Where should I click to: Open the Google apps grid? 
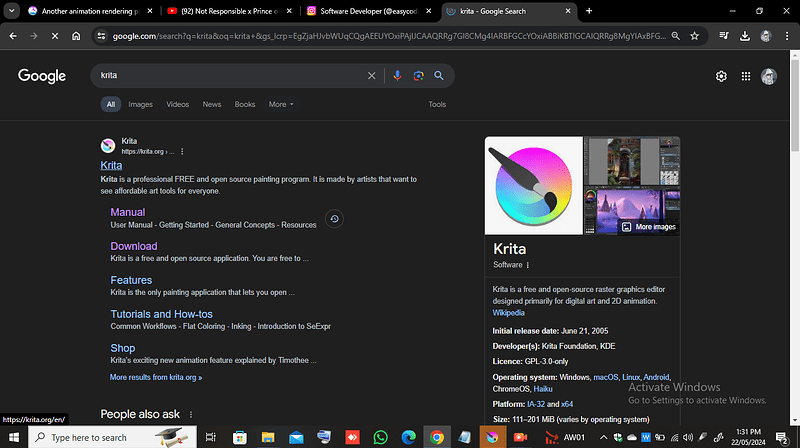pos(745,76)
